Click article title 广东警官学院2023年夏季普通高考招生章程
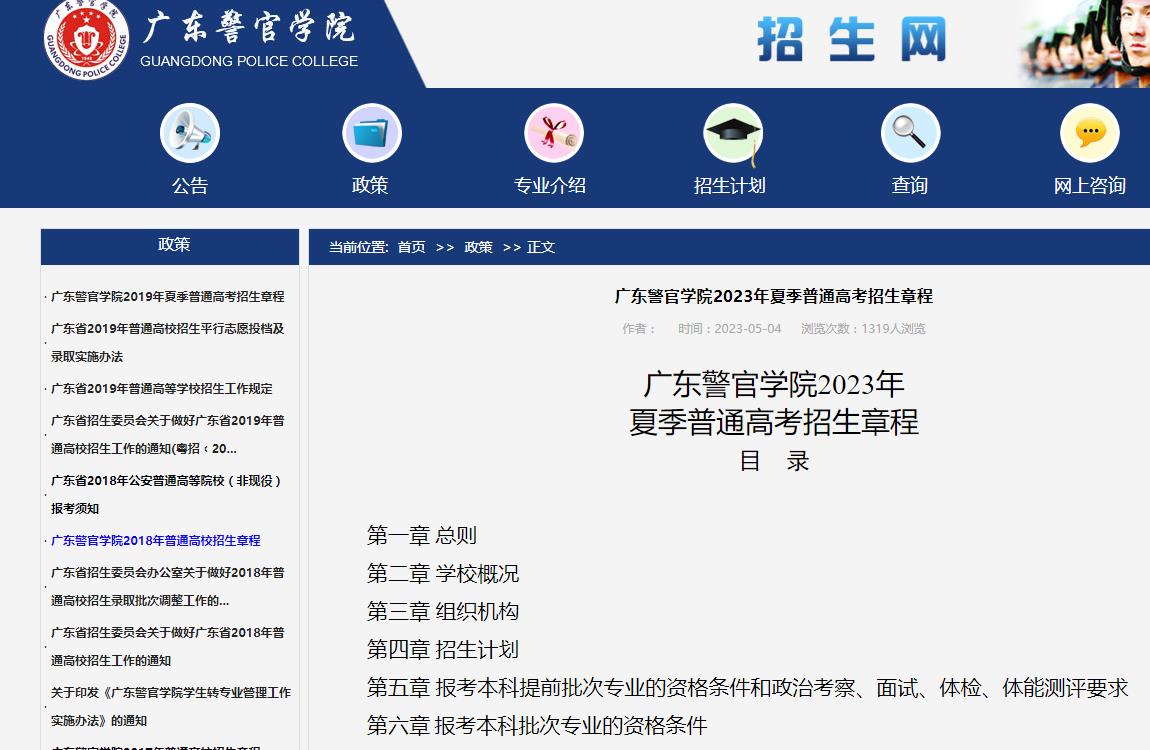Viewport: 1150px width, 750px height. 773,296
